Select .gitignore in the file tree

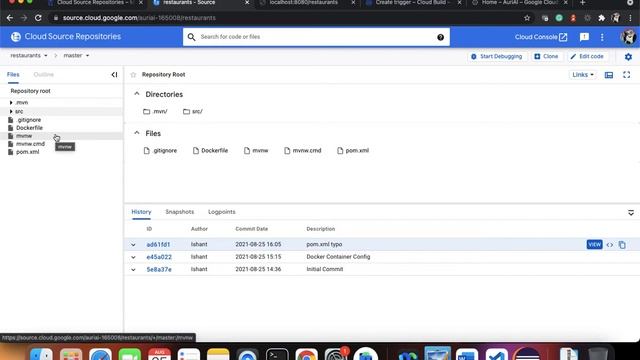(29, 120)
